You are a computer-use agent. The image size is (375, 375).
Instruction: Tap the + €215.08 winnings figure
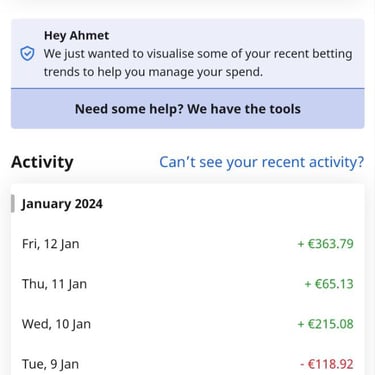coord(325,324)
